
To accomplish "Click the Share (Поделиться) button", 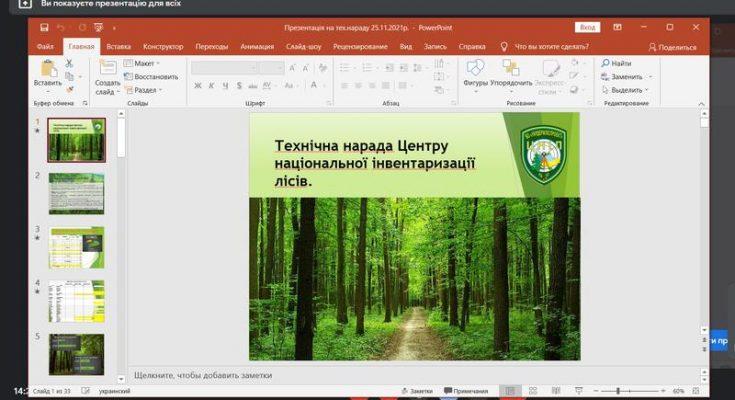I will click(672, 46).
